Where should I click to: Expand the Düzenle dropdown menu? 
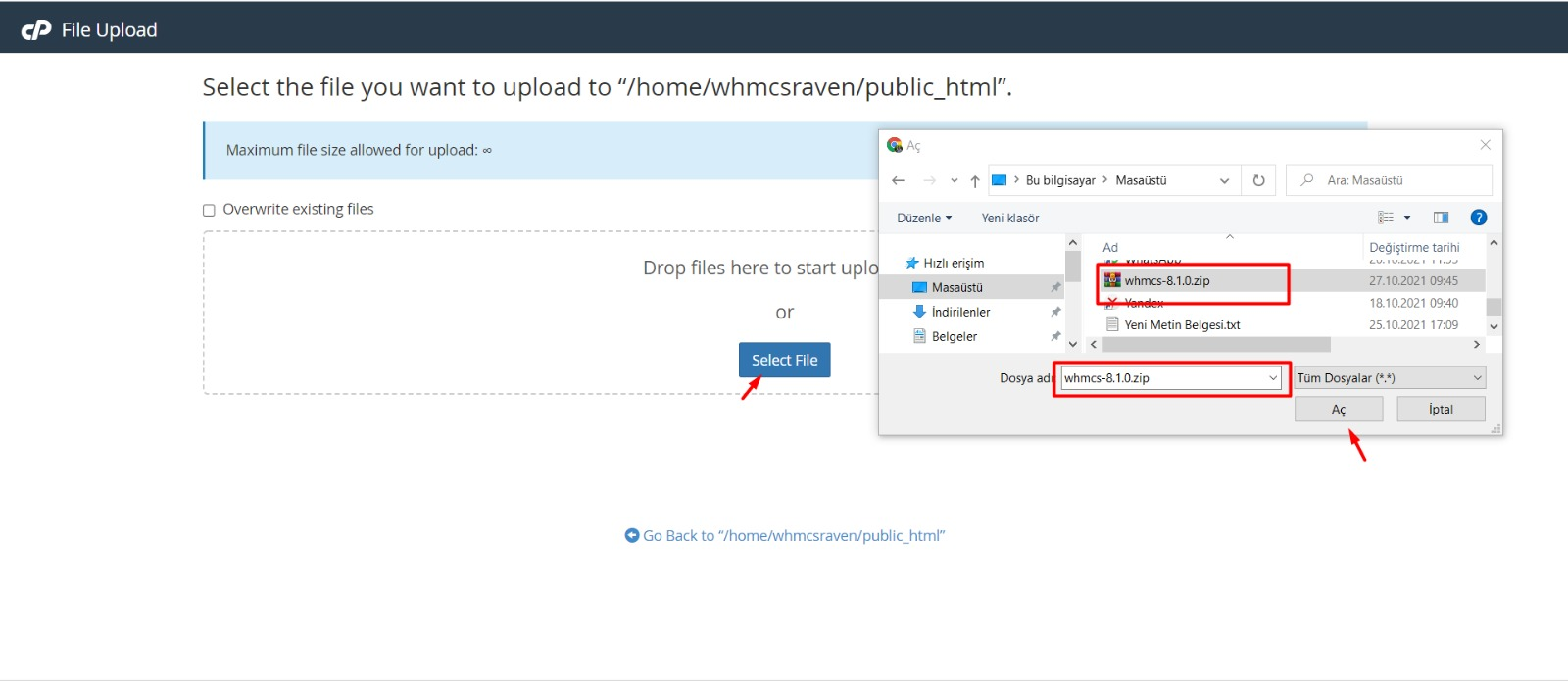coord(924,219)
